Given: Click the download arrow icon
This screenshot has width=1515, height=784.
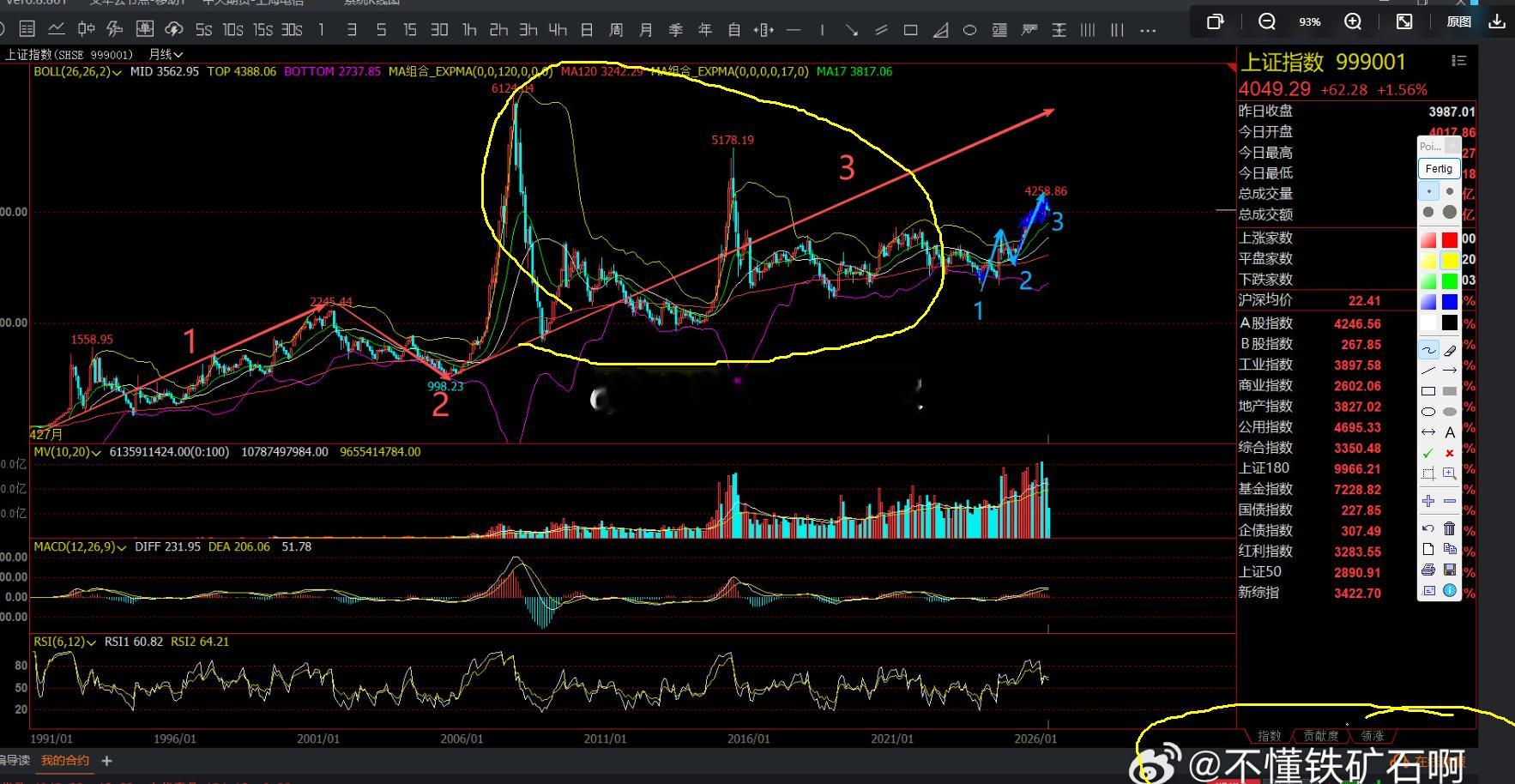Looking at the screenshot, I should coord(1497,21).
